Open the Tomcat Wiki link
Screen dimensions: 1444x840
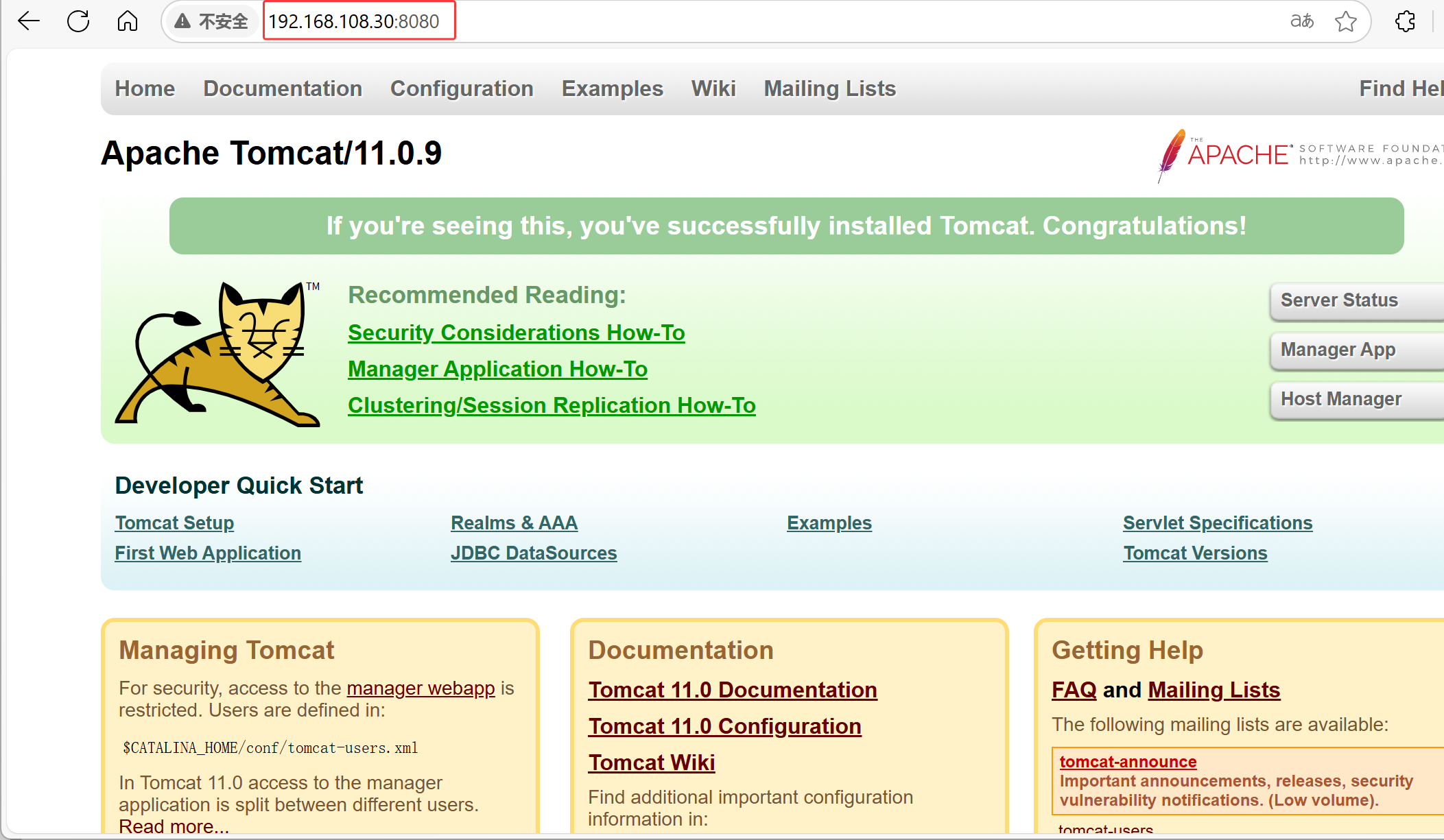click(x=652, y=763)
